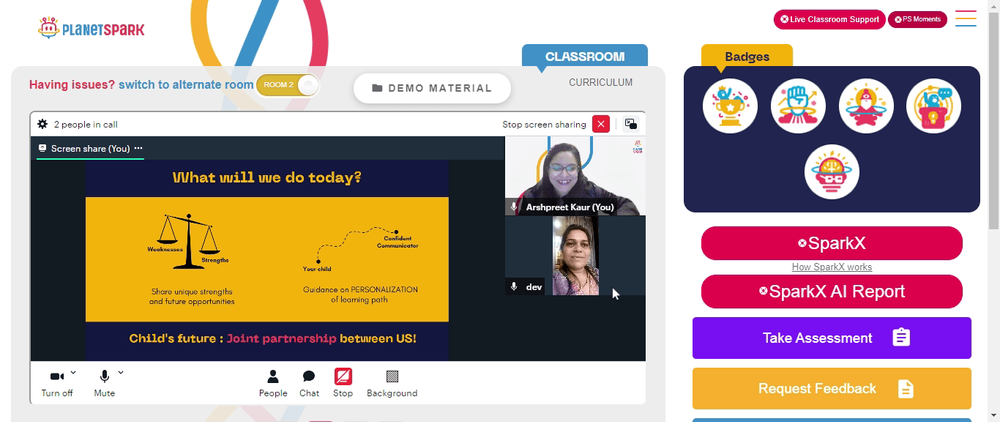Image resolution: width=1000 pixels, height=422 pixels.
Task: Stop screen sharing with the red X
Action: [601, 124]
